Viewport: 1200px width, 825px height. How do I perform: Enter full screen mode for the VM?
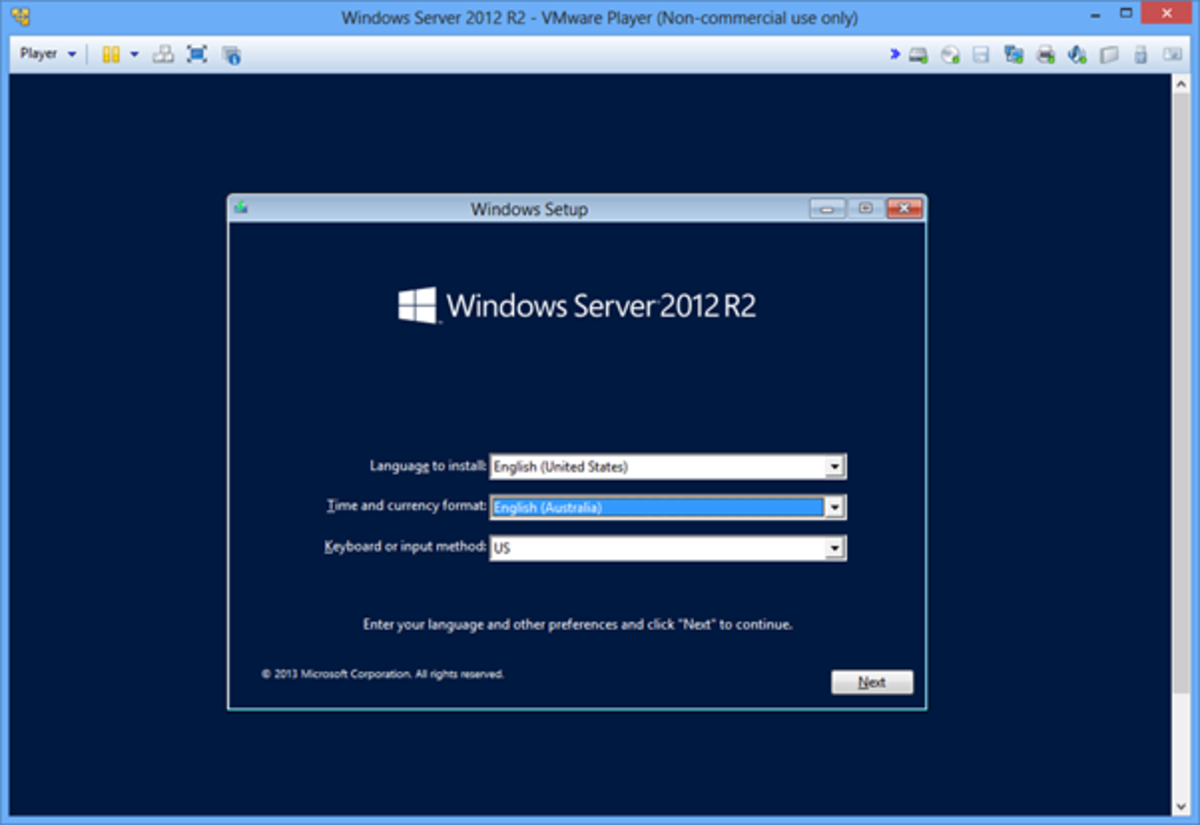click(x=197, y=53)
